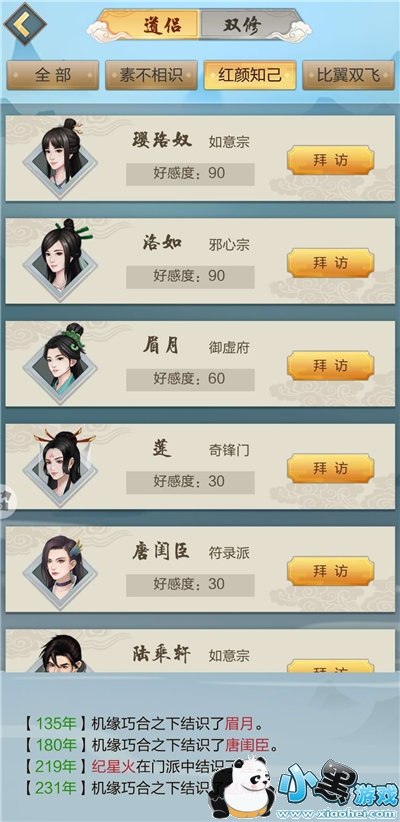Screen dimensions: 400x822
Task: Filter list by 全部
Action: click(52, 75)
